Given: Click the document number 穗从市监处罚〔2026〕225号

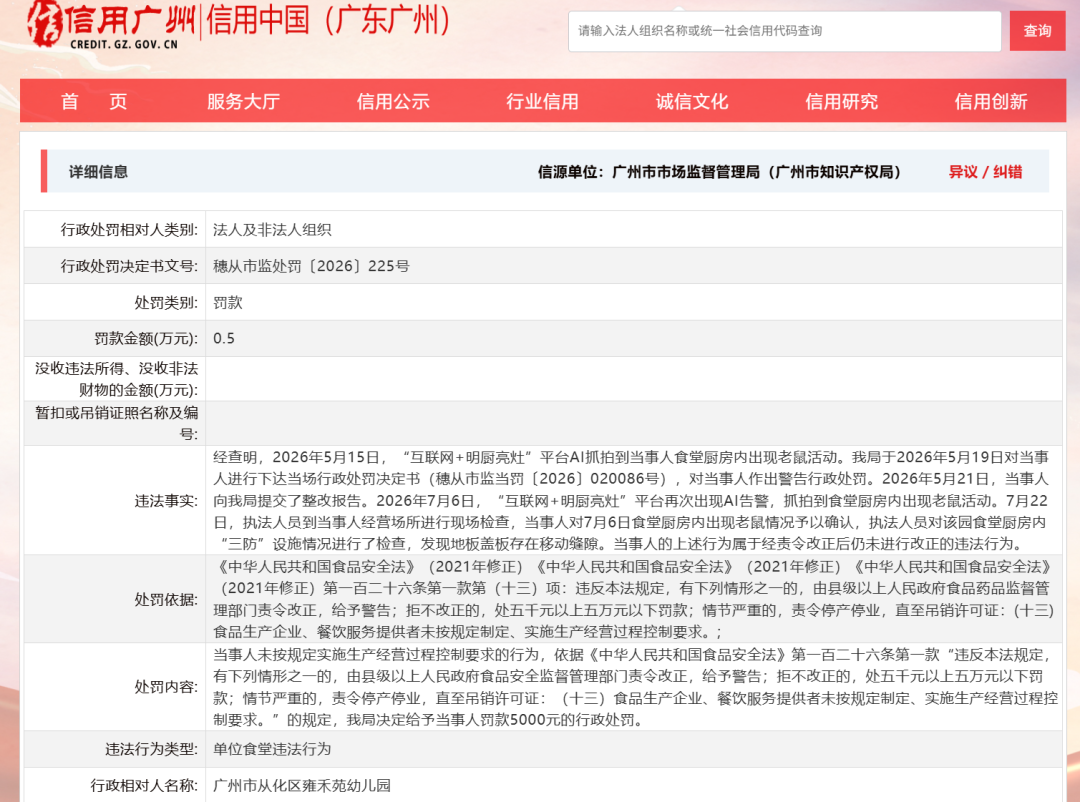Looking at the screenshot, I should pyautogui.click(x=311, y=266).
